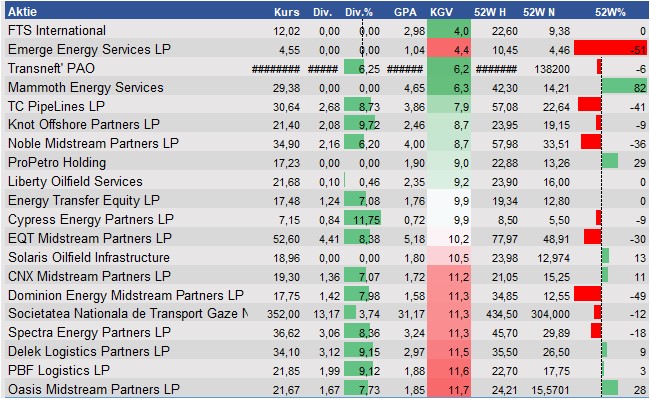
Task: Select the TC PipeLines LP name cell
Action: tap(56, 106)
